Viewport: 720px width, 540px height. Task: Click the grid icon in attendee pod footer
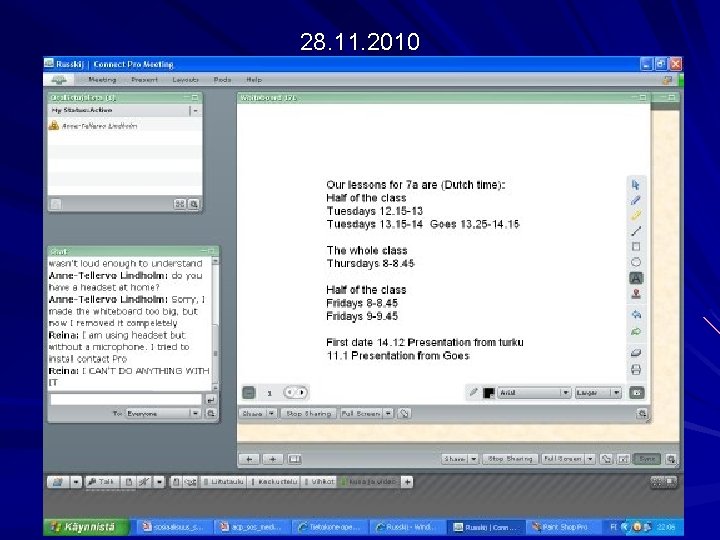[180, 204]
